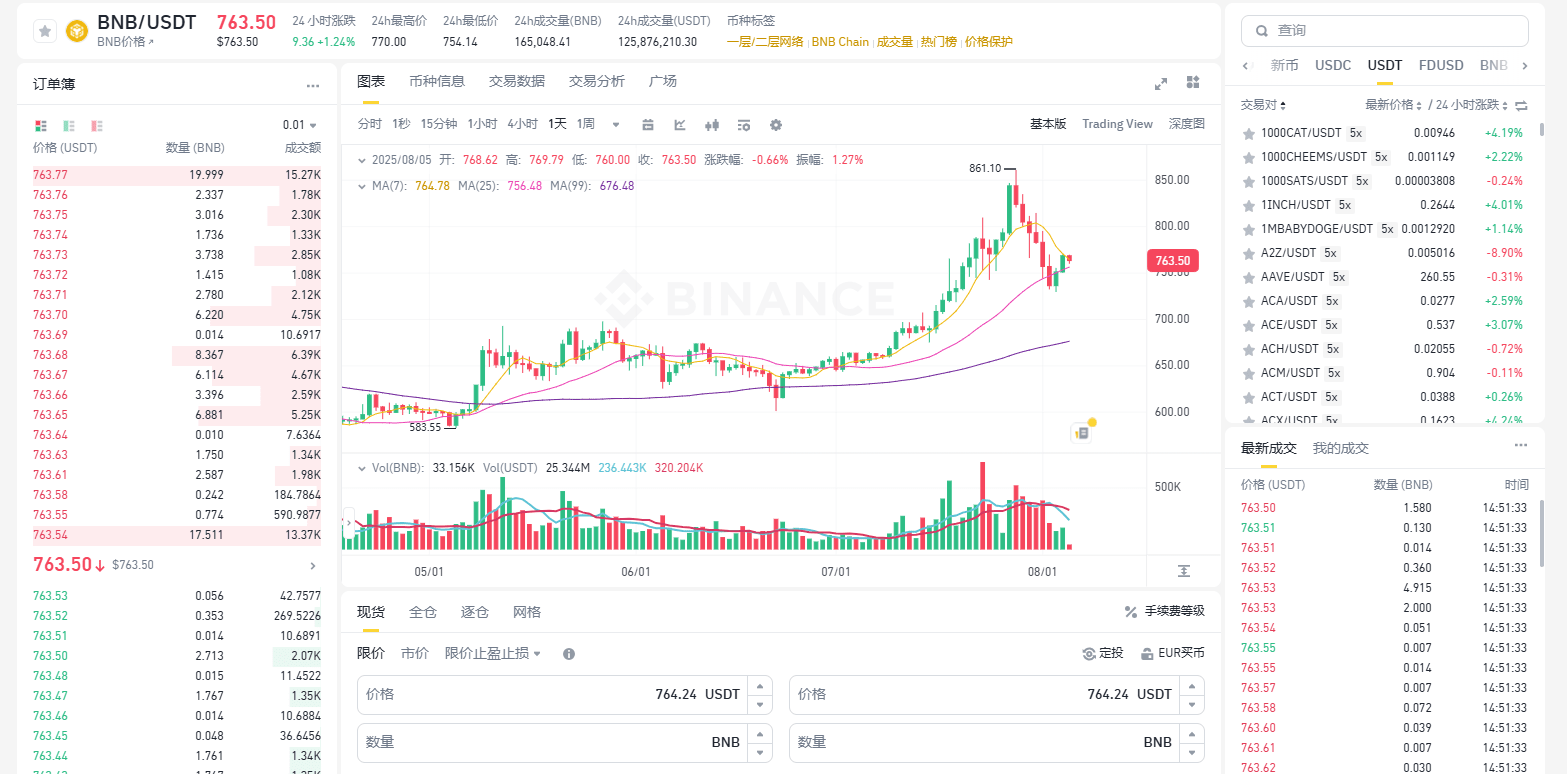Collapse the MA(7) indicator row
This screenshot has width=1567, height=774.
click(361, 186)
